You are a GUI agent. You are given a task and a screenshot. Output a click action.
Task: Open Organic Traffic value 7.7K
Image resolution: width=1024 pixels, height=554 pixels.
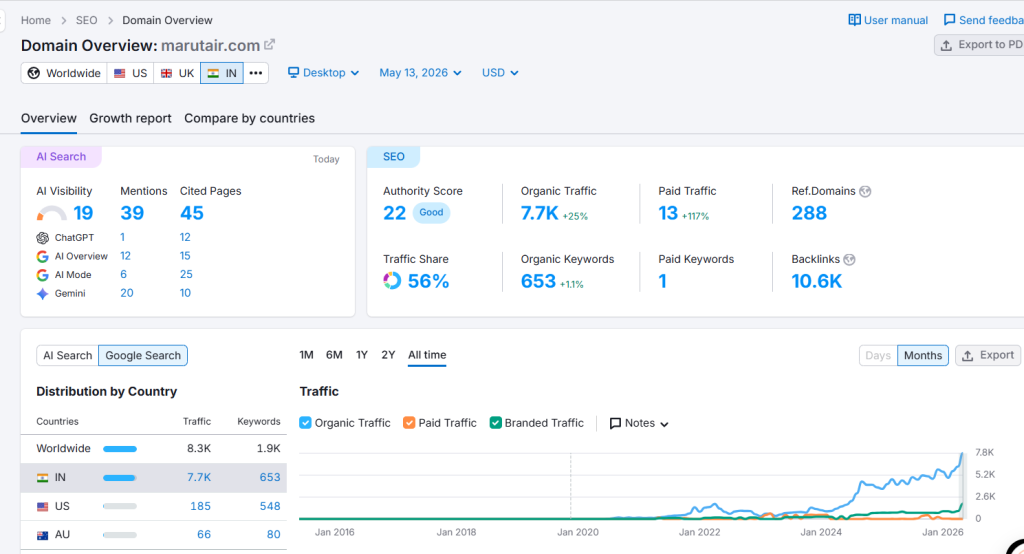click(539, 213)
